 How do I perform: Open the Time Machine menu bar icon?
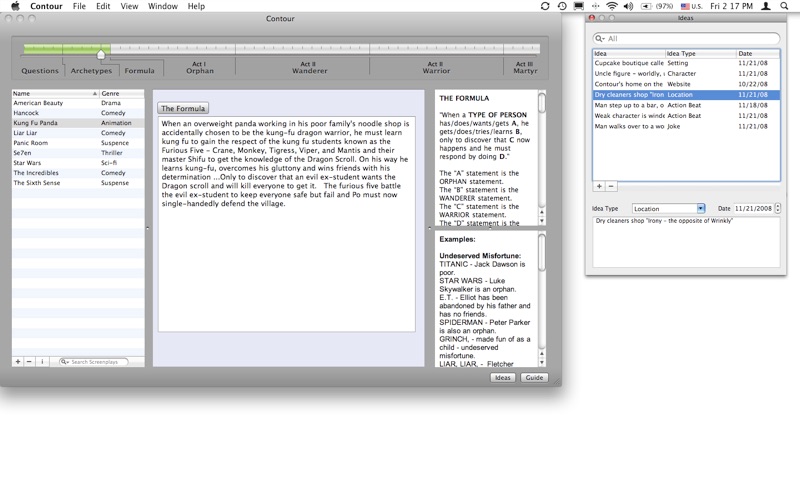[x=562, y=6]
